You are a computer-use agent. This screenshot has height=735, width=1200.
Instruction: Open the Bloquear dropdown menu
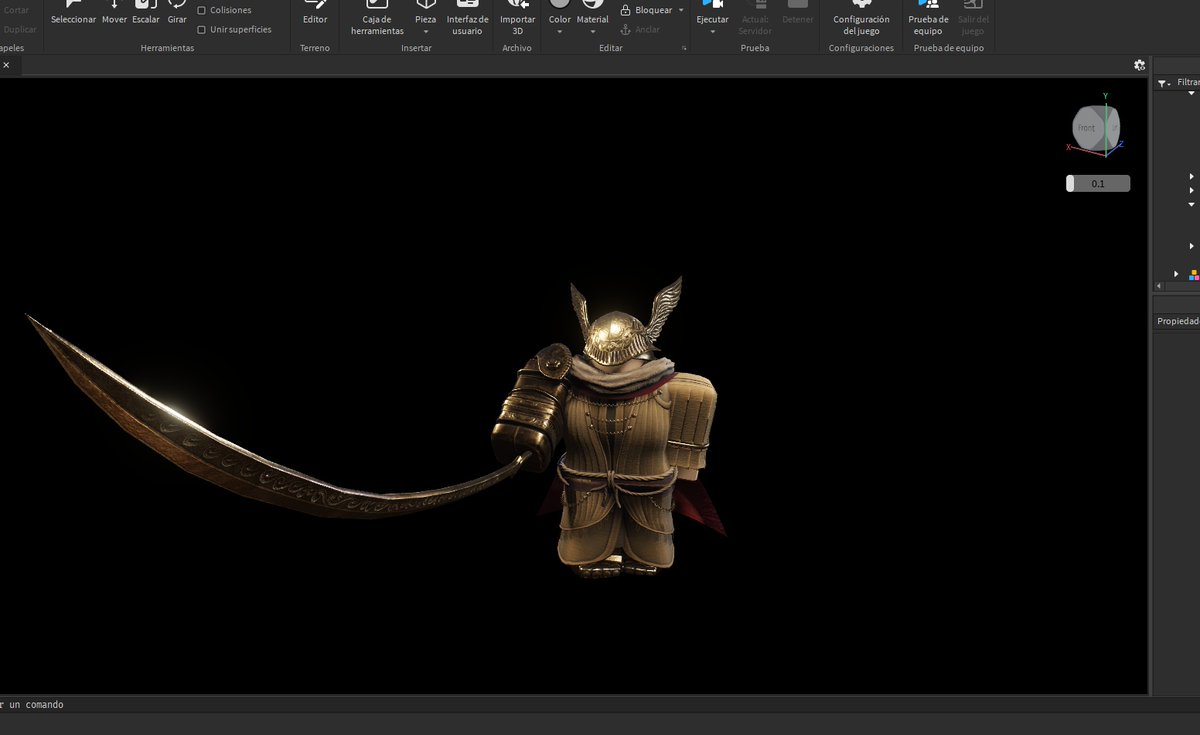coord(681,10)
